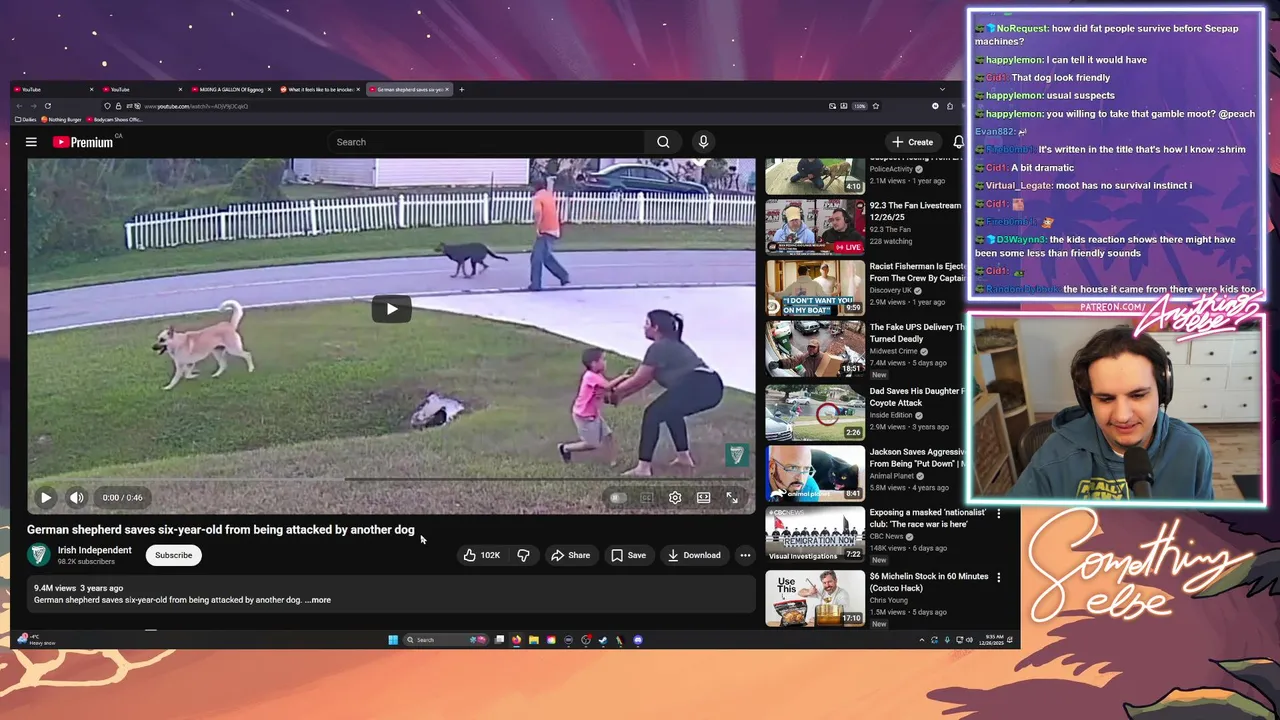The width and height of the screenshot is (1280, 720).
Task: Share the video
Action: point(570,555)
